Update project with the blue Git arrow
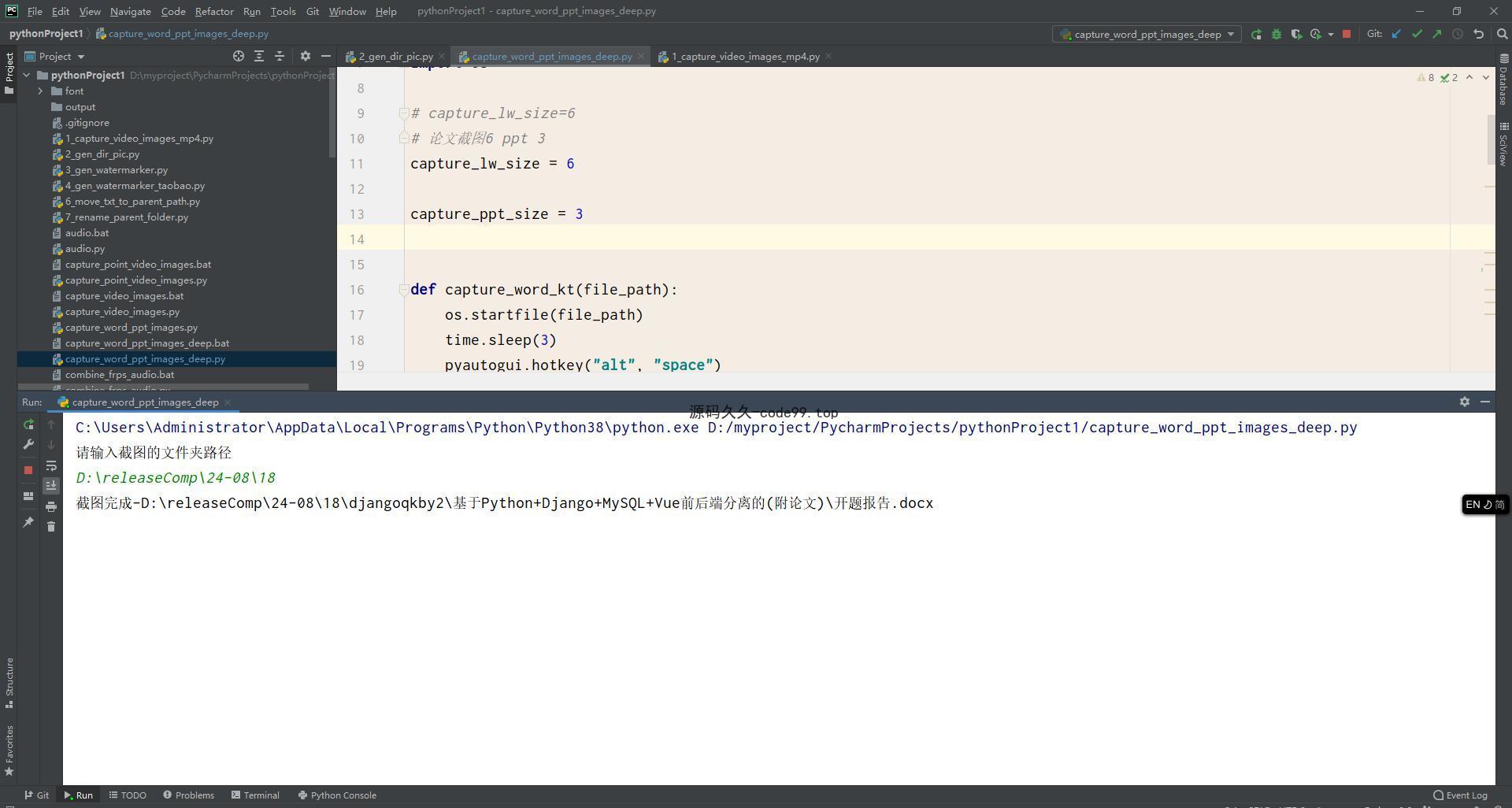The height and width of the screenshot is (808, 1512). tap(1396, 34)
